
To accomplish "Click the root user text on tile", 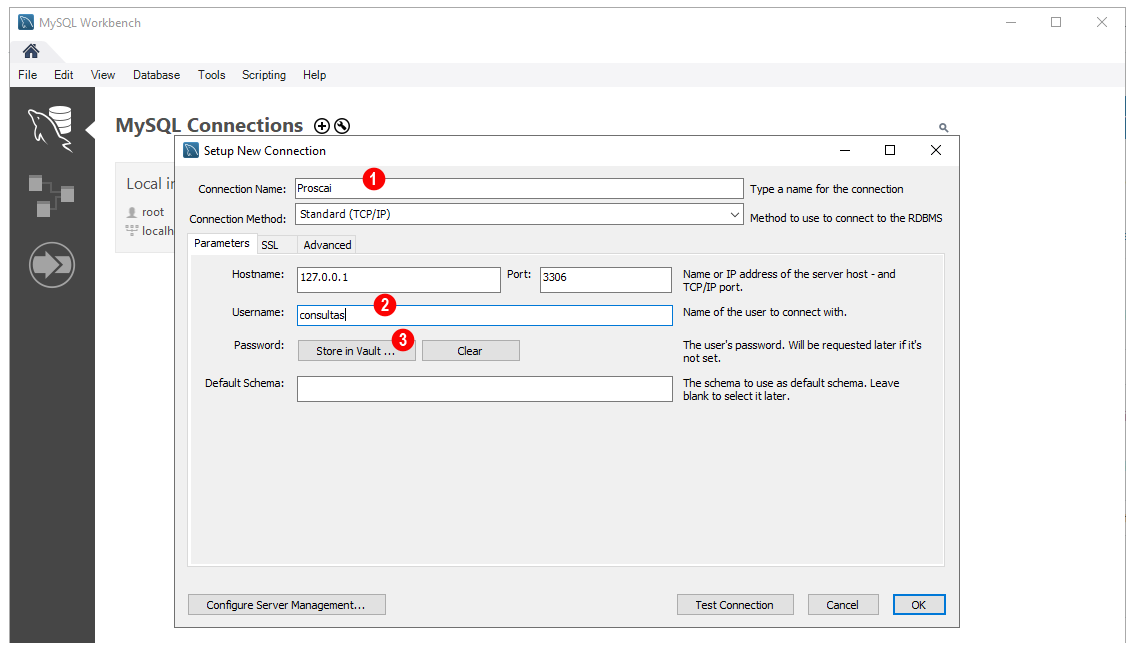I will tap(153, 212).
